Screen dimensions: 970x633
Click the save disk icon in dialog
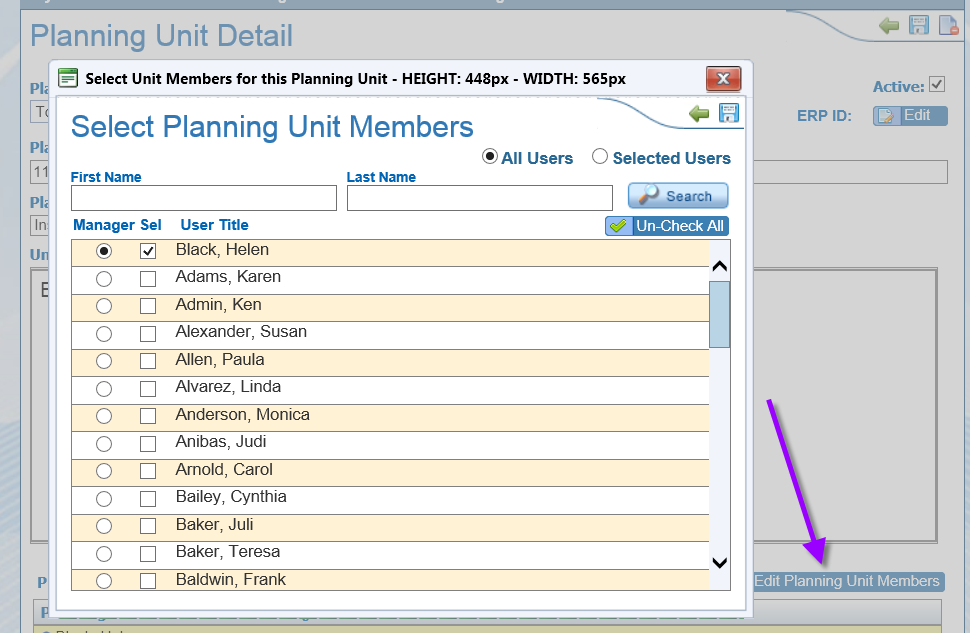point(728,114)
